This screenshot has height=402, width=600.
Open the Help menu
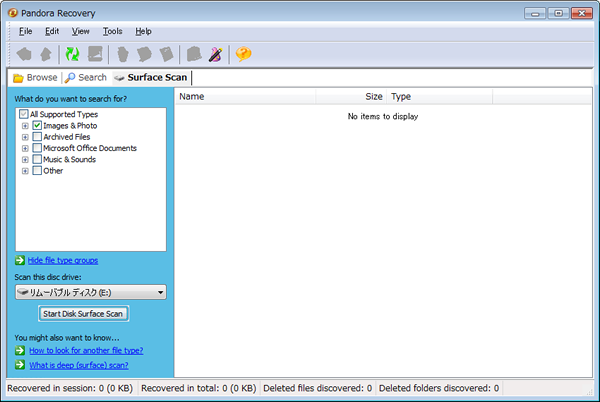[143, 31]
